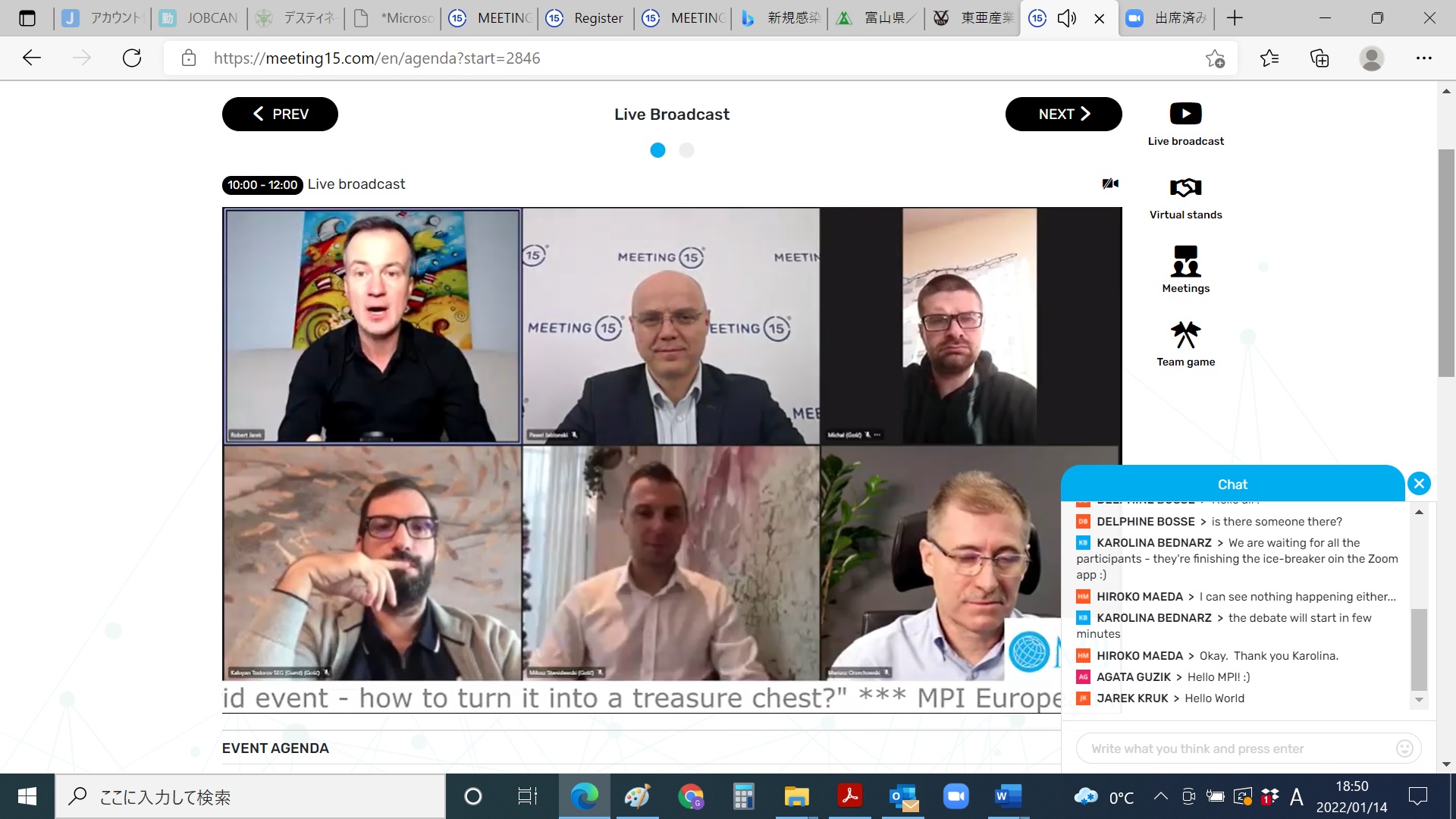Add page to favorites star icon
Viewport: 1456px width, 819px height.
(1215, 58)
